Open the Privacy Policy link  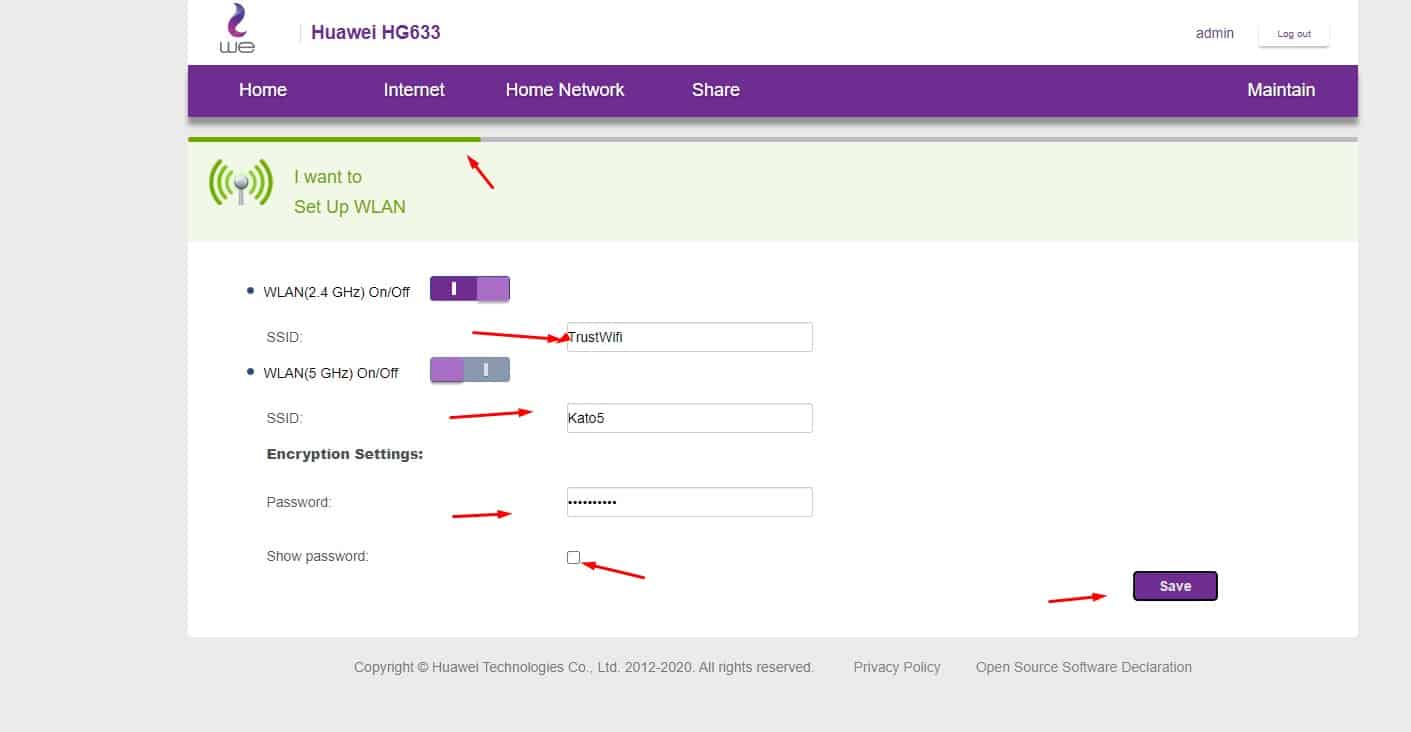896,667
